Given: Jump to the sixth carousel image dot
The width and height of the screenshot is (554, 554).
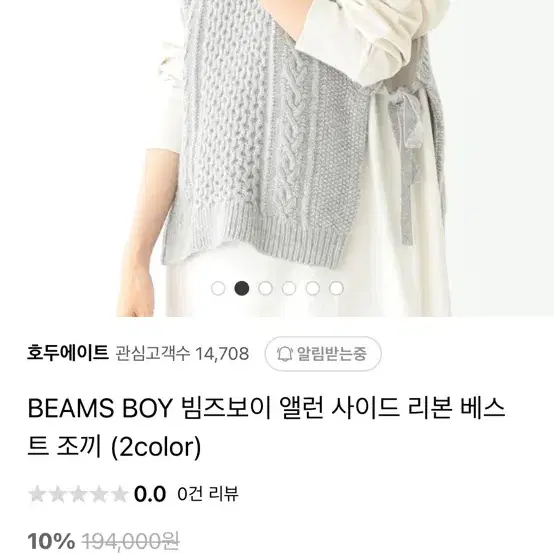Looking at the screenshot, I should (x=336, y=288).
